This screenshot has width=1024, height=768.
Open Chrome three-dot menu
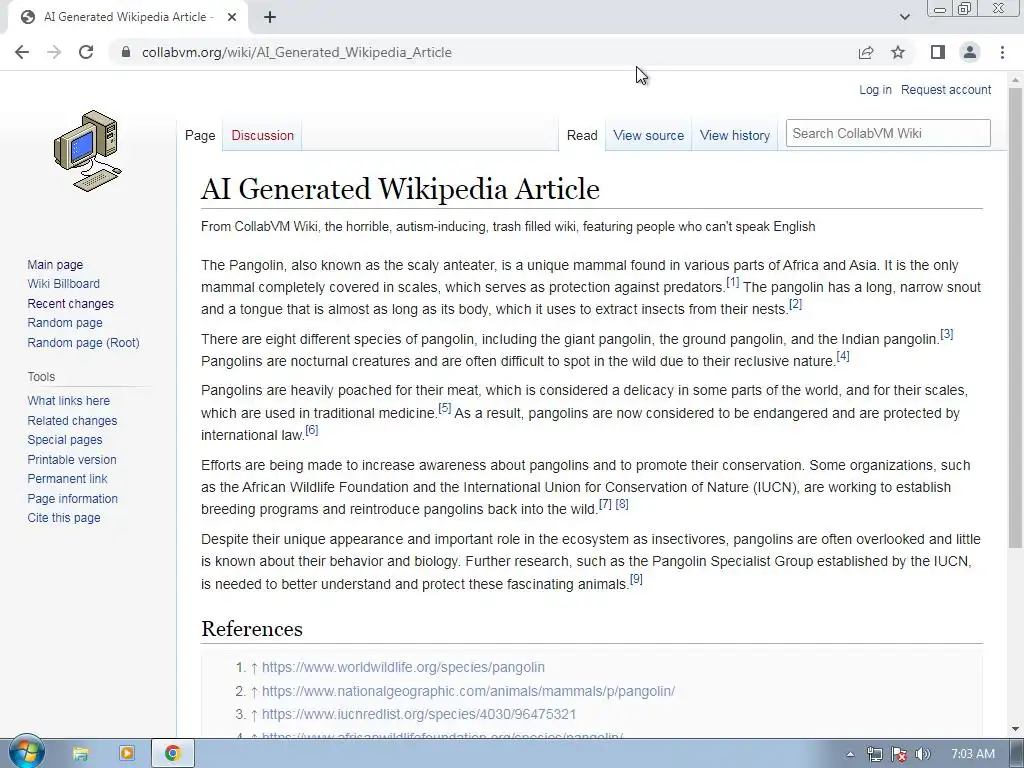tap(1002, 52)
